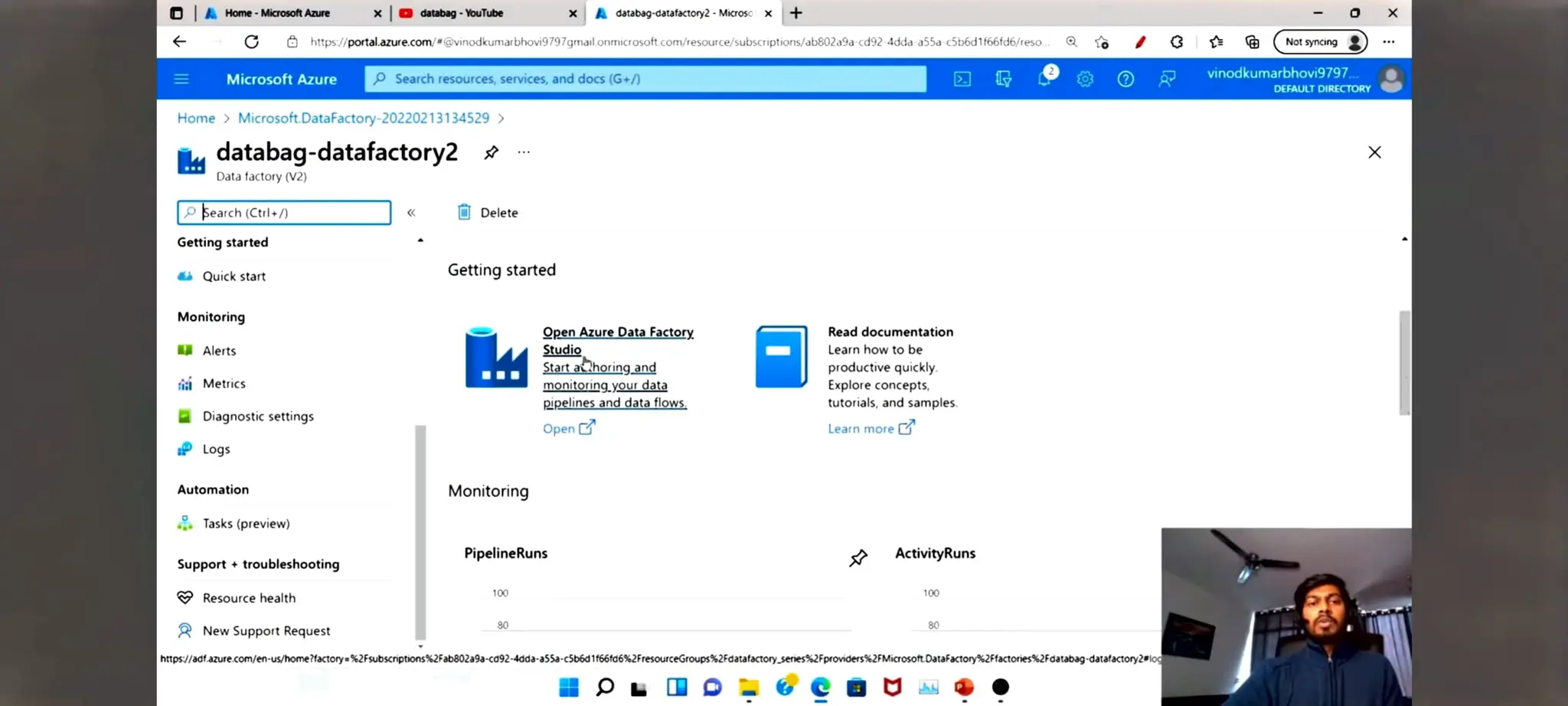Open the more options ellipsis beside title

pyautogui.click(x=524, y=152)
